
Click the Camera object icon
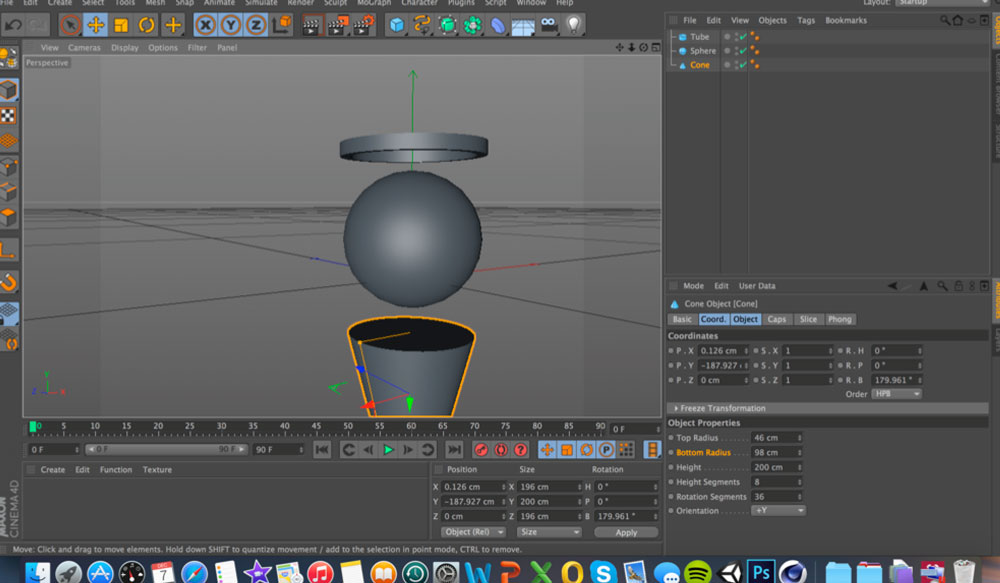pos(548,25)
